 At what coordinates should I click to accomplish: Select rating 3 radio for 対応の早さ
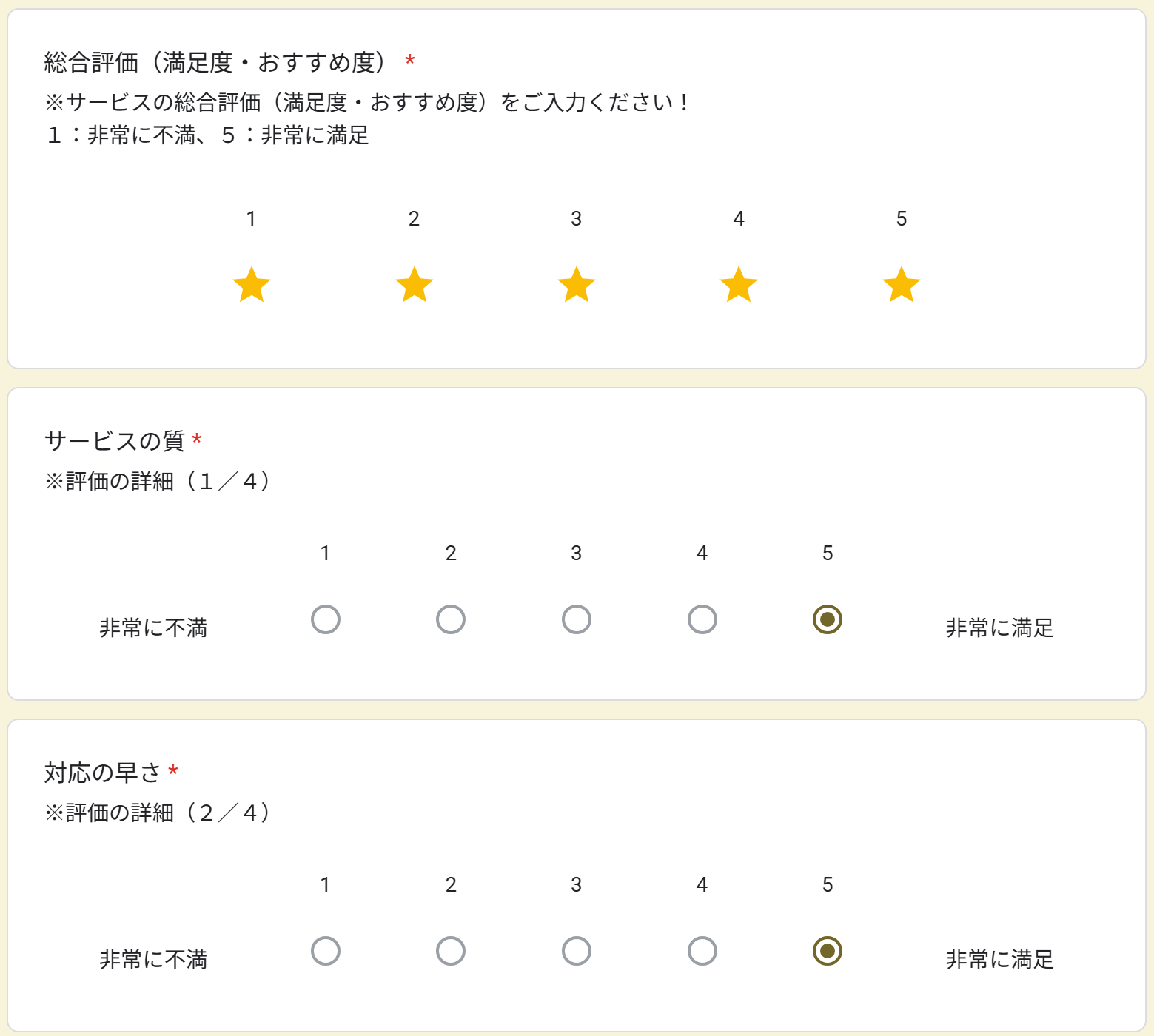(577, 951)
